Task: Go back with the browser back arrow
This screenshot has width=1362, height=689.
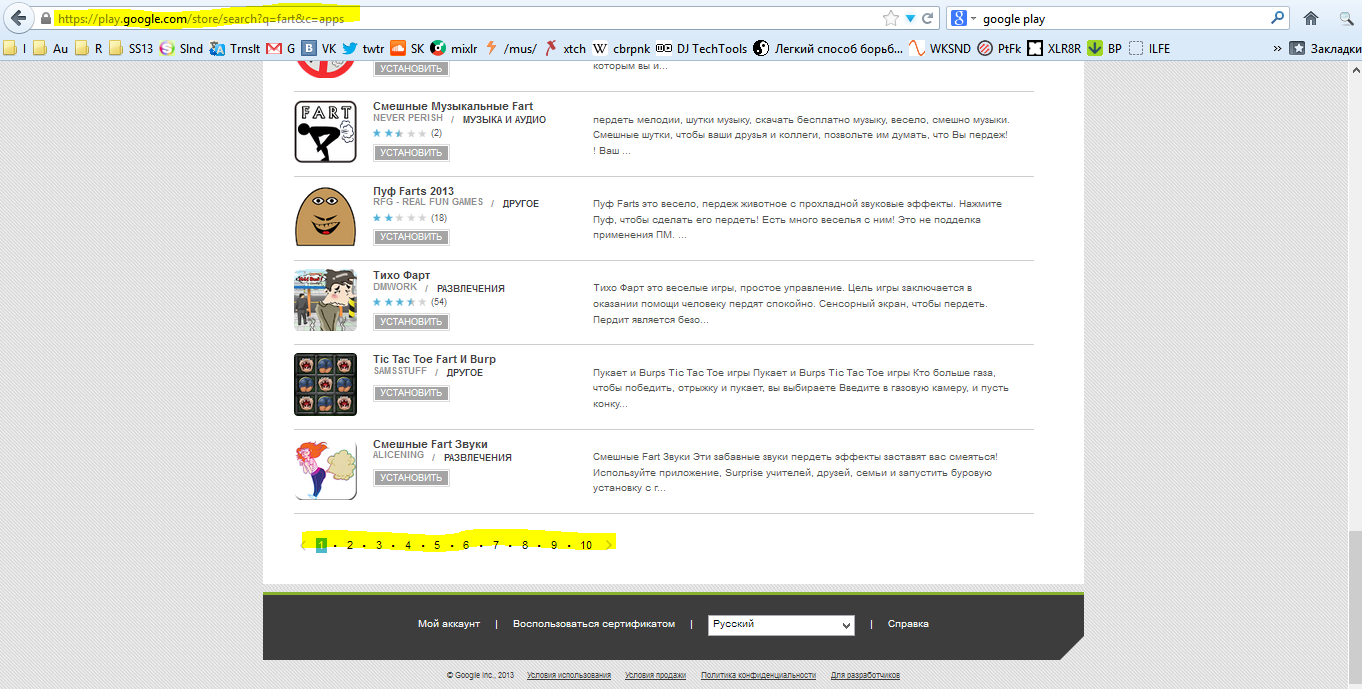Action: coord(18,18)
